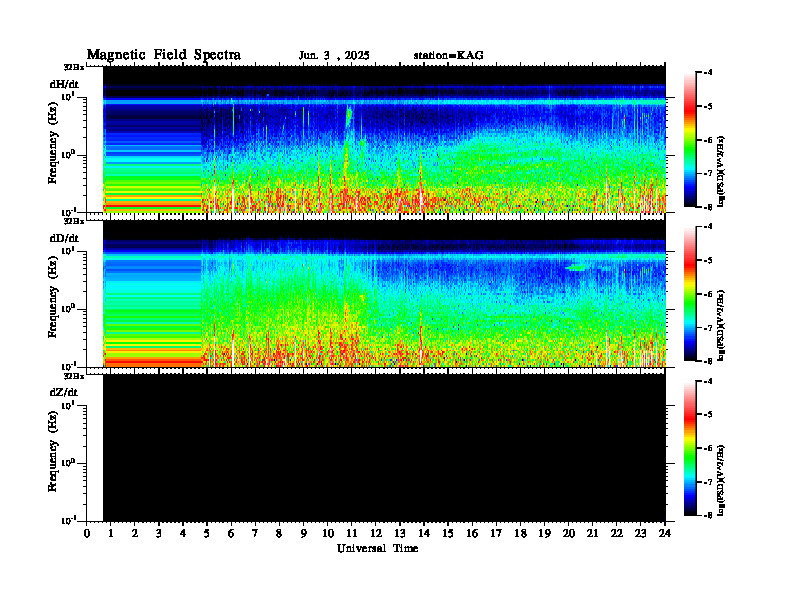Click hour 5 on the time axis
The height and width of the screenshot is (612, 792).
click(207, 534)
